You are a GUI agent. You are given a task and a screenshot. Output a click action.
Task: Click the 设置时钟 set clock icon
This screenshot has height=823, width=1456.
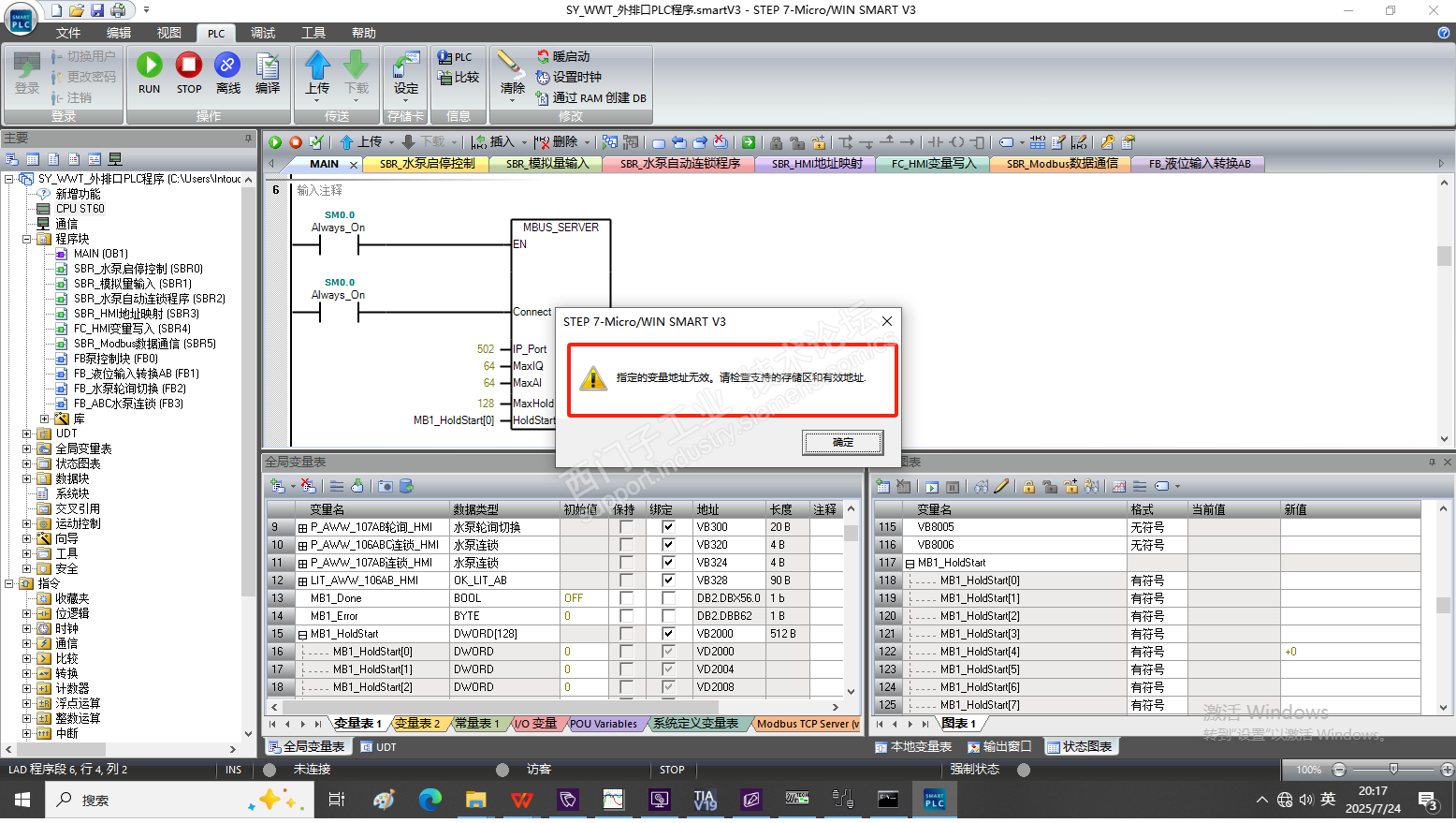543,78
